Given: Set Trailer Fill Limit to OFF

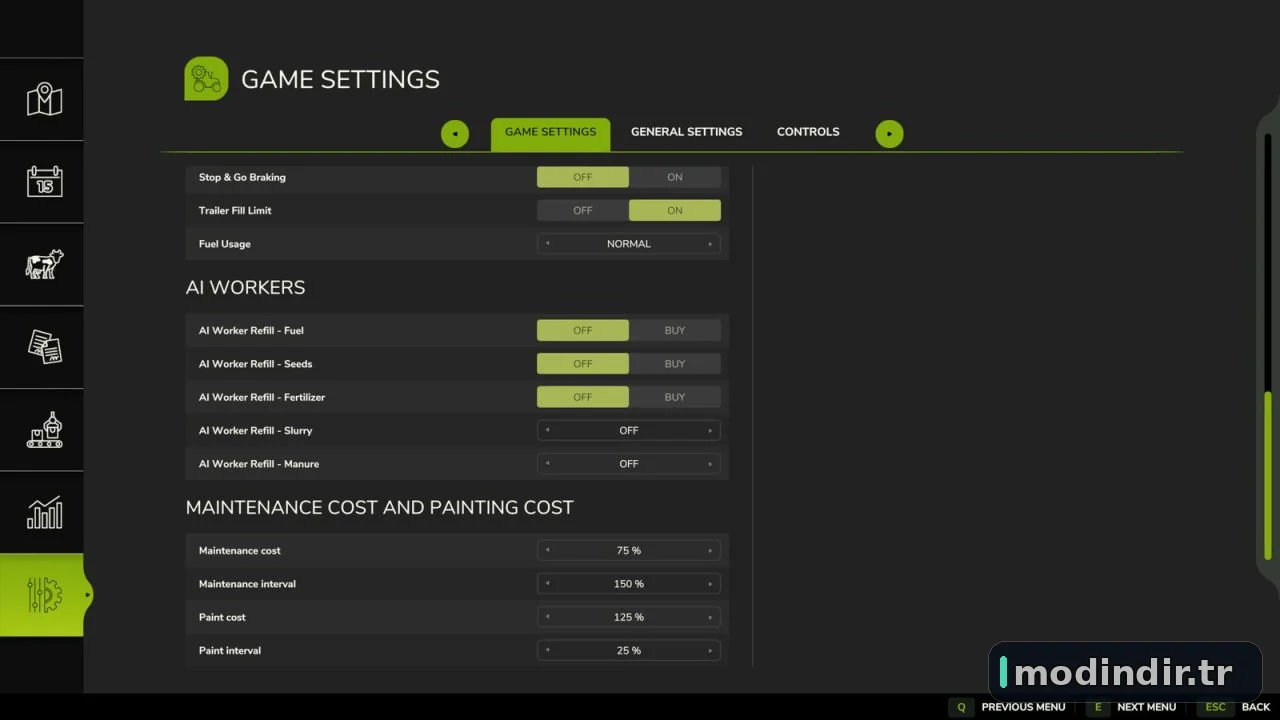Looking at the screenshot, I should (583, 210).
